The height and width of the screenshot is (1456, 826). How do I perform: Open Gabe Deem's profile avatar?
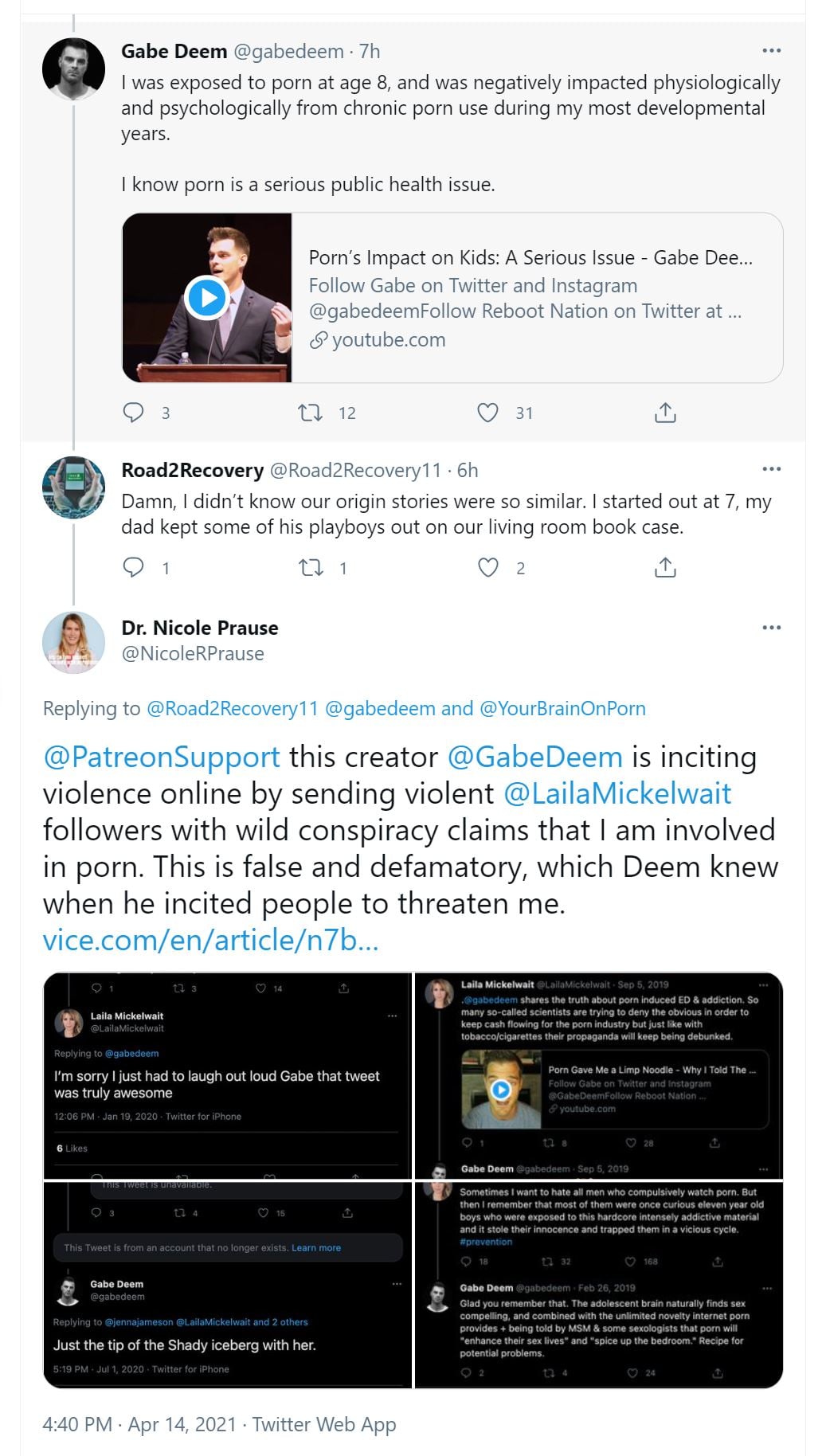coord(73,68)
